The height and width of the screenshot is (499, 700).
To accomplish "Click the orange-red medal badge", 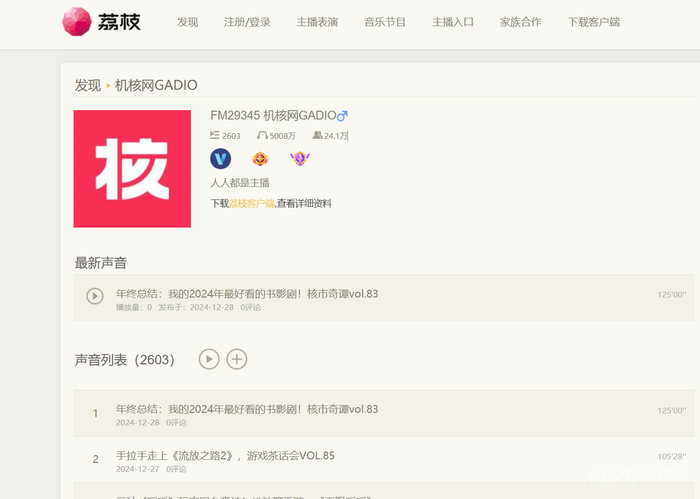I will tap(260, 158).
